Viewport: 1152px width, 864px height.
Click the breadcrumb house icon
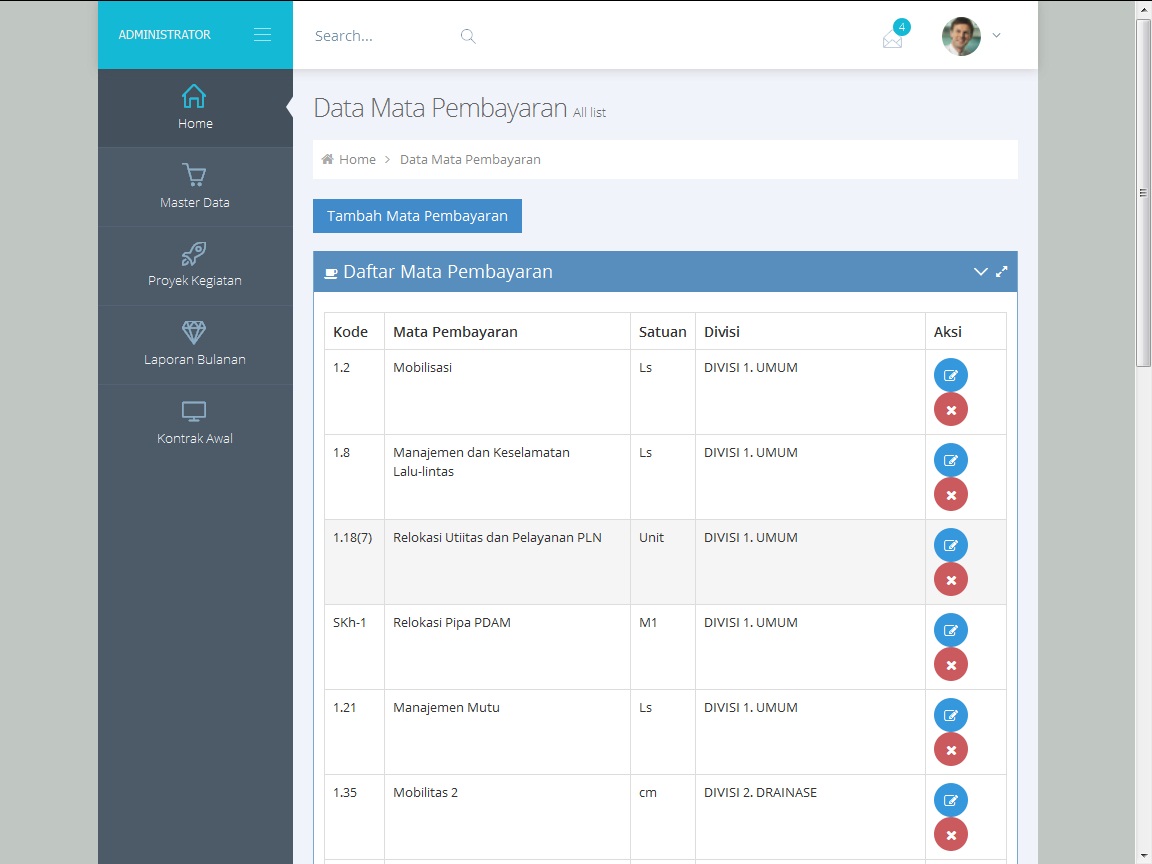click(x=328, y=159)
